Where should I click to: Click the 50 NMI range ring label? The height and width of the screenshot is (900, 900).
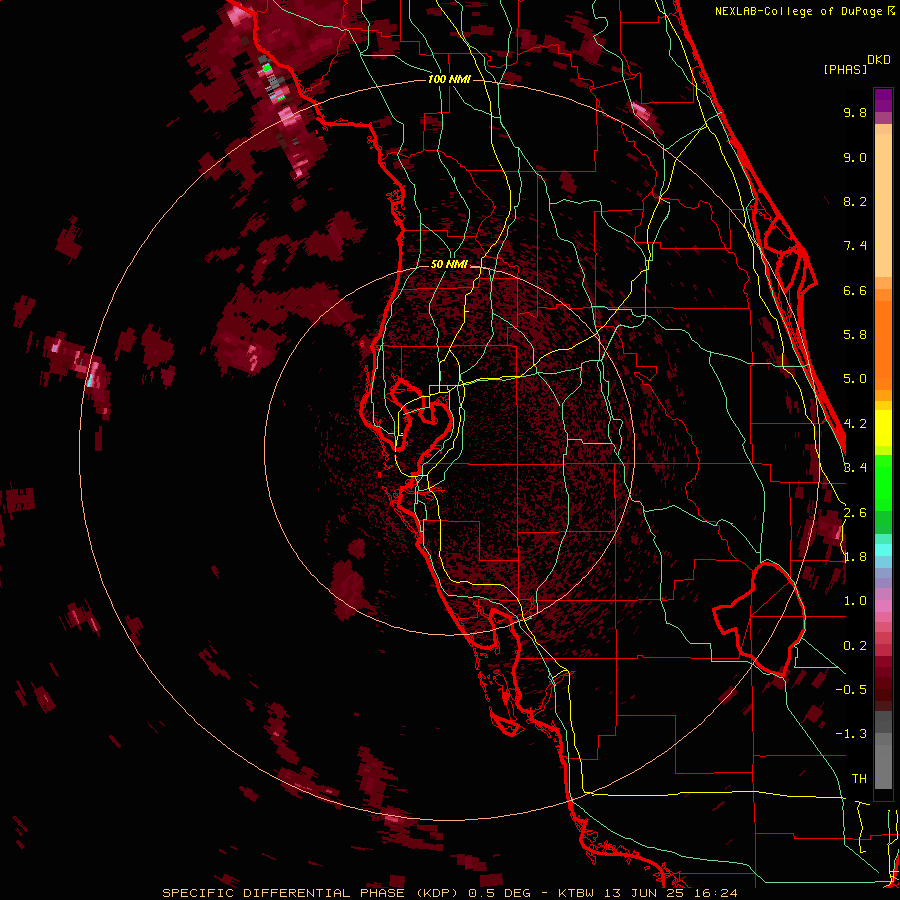point(449,264)
